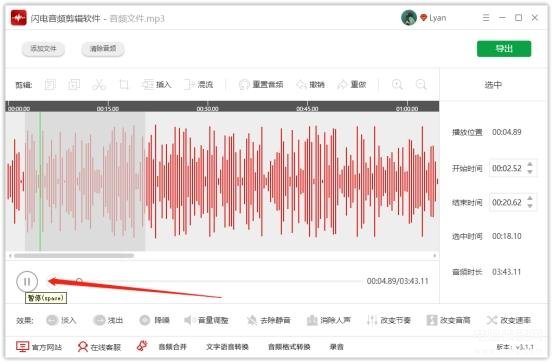Open the 在线客服 online support link

(99, 347)
